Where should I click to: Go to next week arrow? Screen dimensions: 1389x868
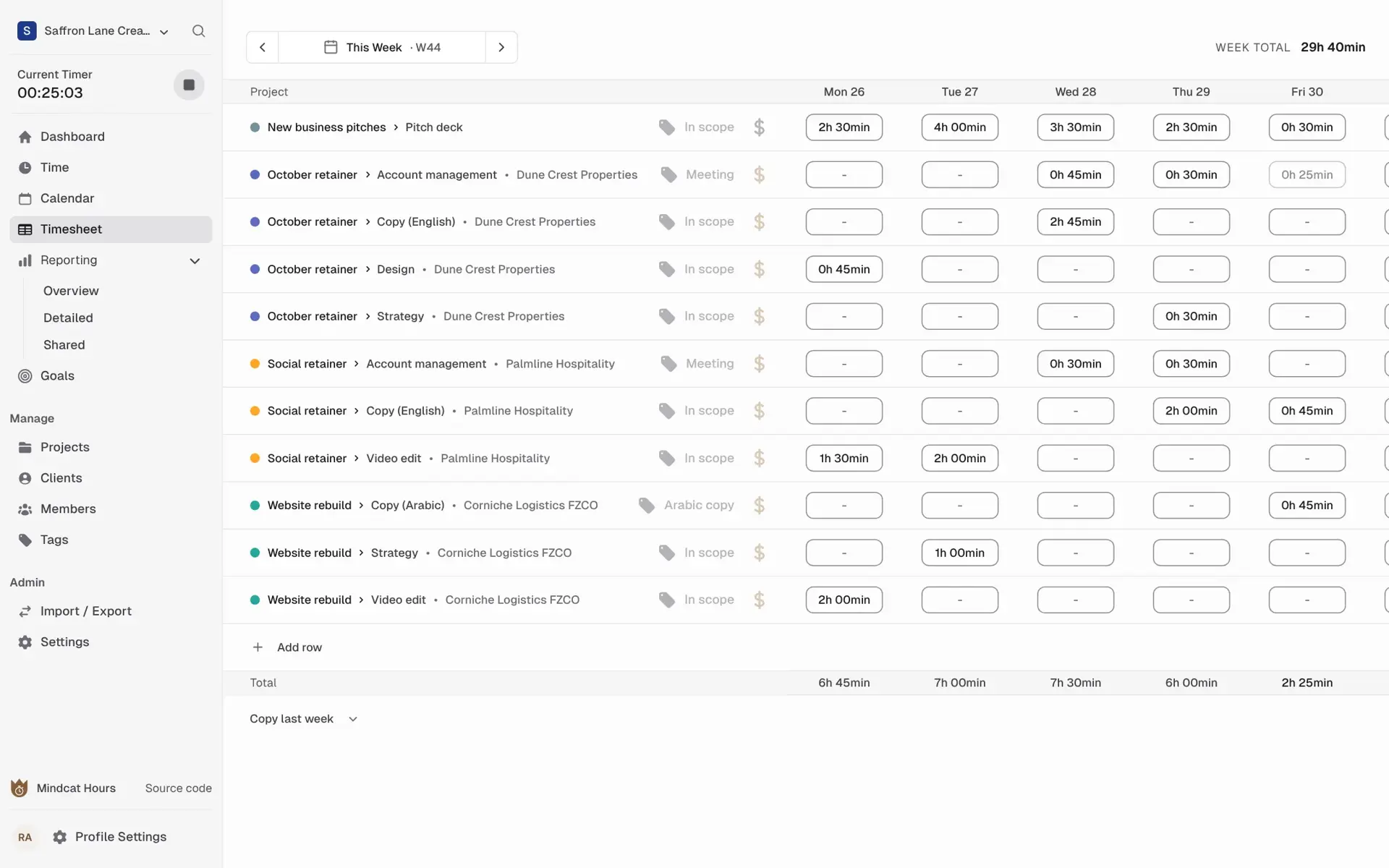coord(501,47)
